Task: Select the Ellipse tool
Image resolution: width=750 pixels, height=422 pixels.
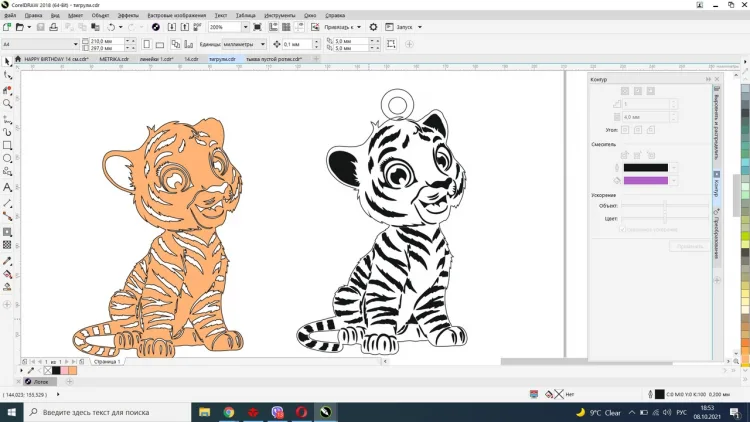Action: pyautogui.click(x=7, y=158)
